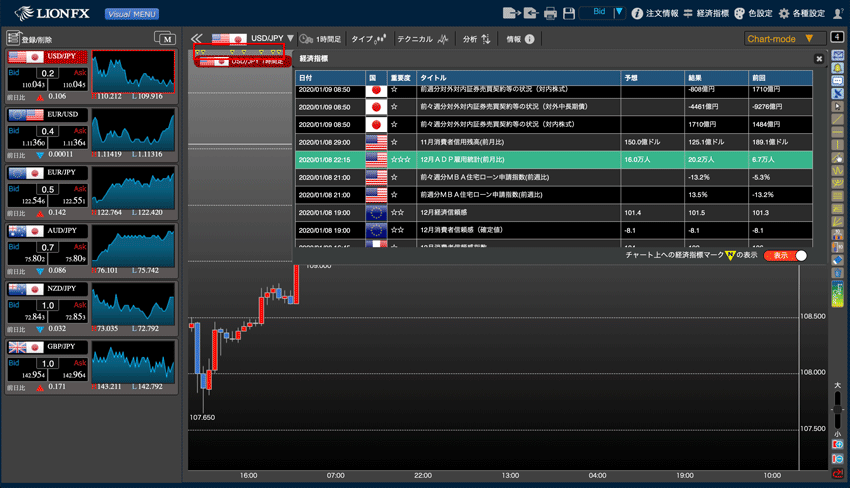Open 注文情報 order information
The image size is (850, 488).
click(x=655, y=14)
